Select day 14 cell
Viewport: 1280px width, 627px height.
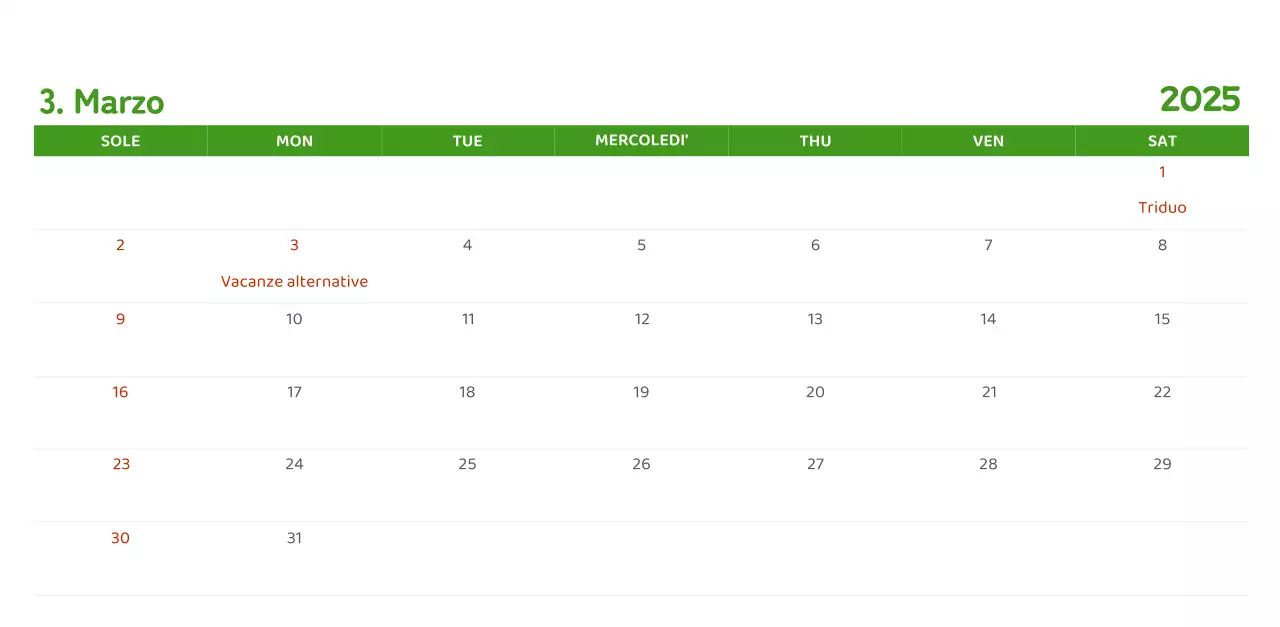(988, 319)
